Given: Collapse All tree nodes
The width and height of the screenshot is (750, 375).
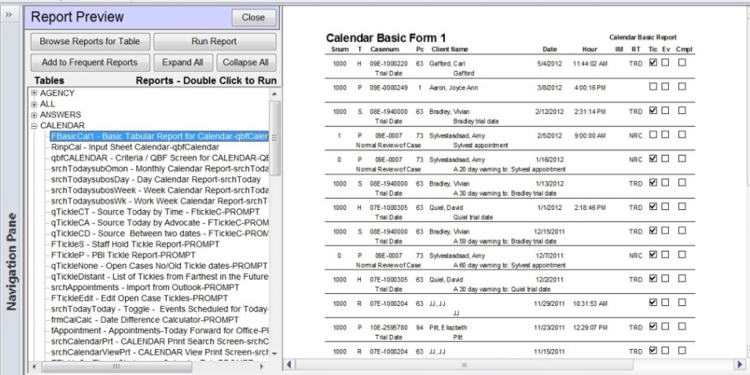Looking at the screenshot, I should (246, 62).
